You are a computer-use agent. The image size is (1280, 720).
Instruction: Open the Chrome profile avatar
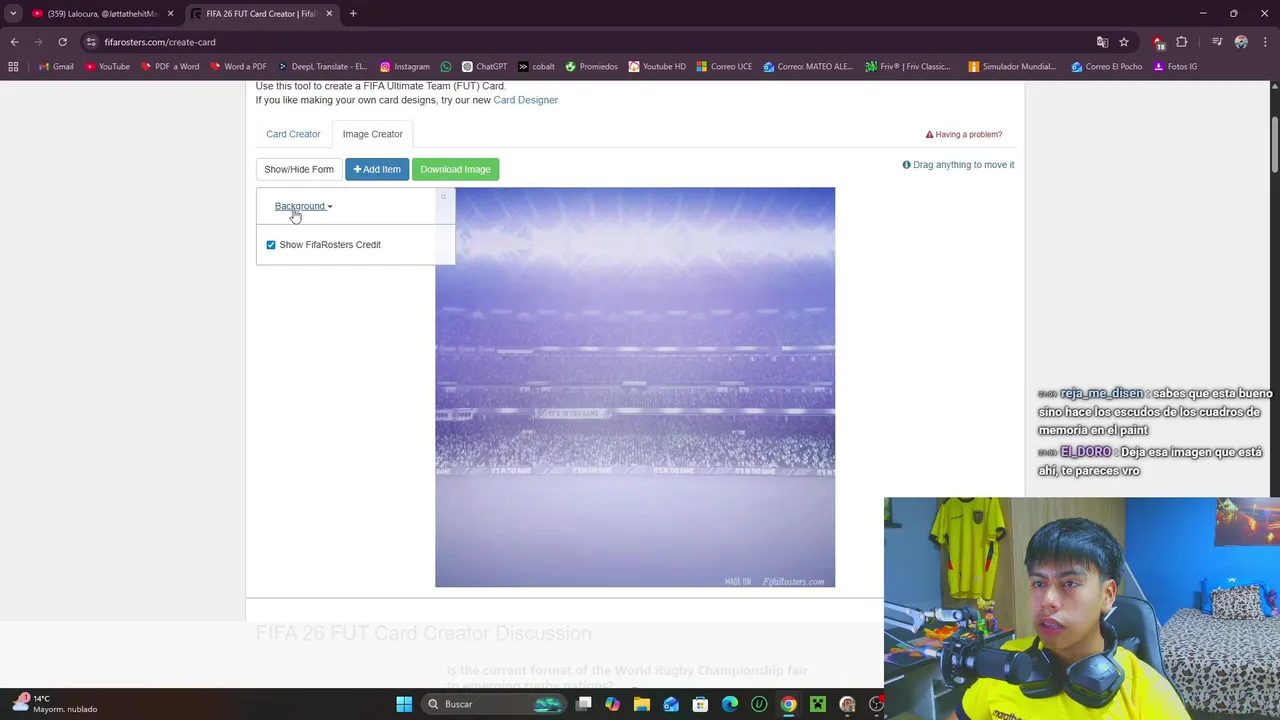pyautogui.click(x=1241, y=42)
